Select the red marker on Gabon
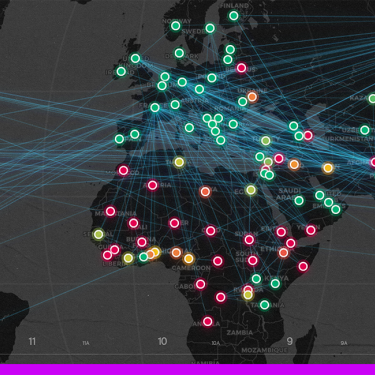Screen dimensions: 375x375 click(200, 284)
